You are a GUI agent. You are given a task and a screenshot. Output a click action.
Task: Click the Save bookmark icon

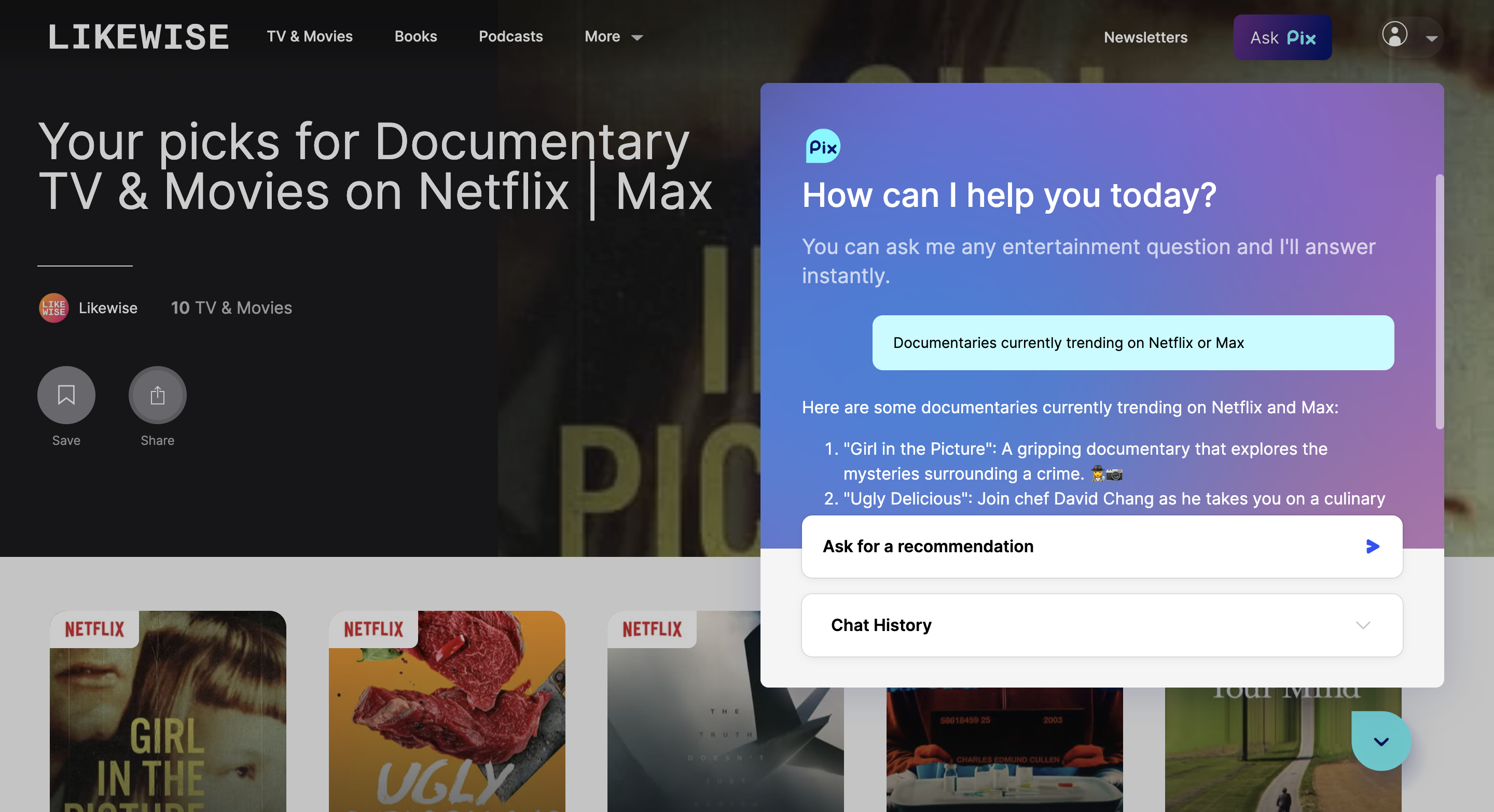coord(66,395)
